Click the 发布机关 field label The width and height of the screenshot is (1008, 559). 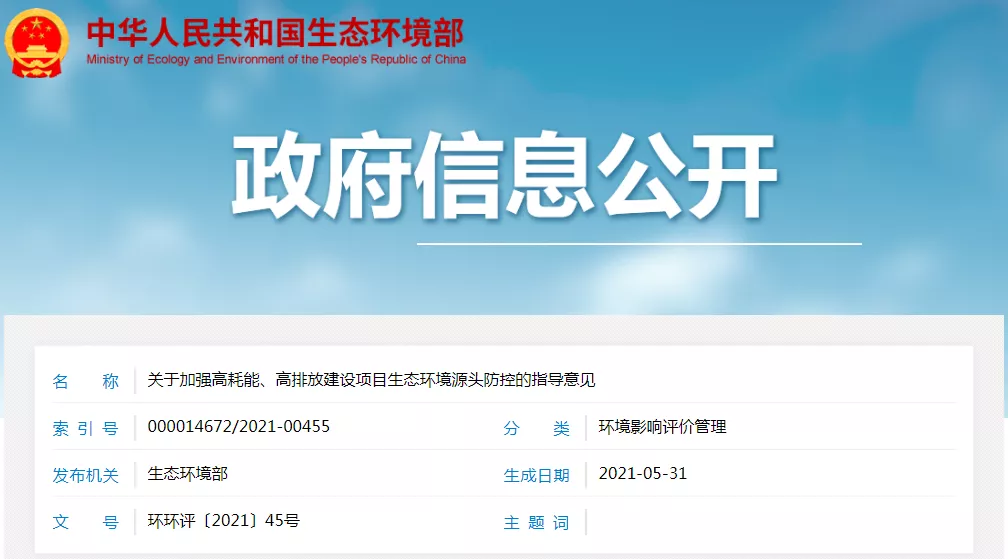pyautogui.click(x=85, y=475)
